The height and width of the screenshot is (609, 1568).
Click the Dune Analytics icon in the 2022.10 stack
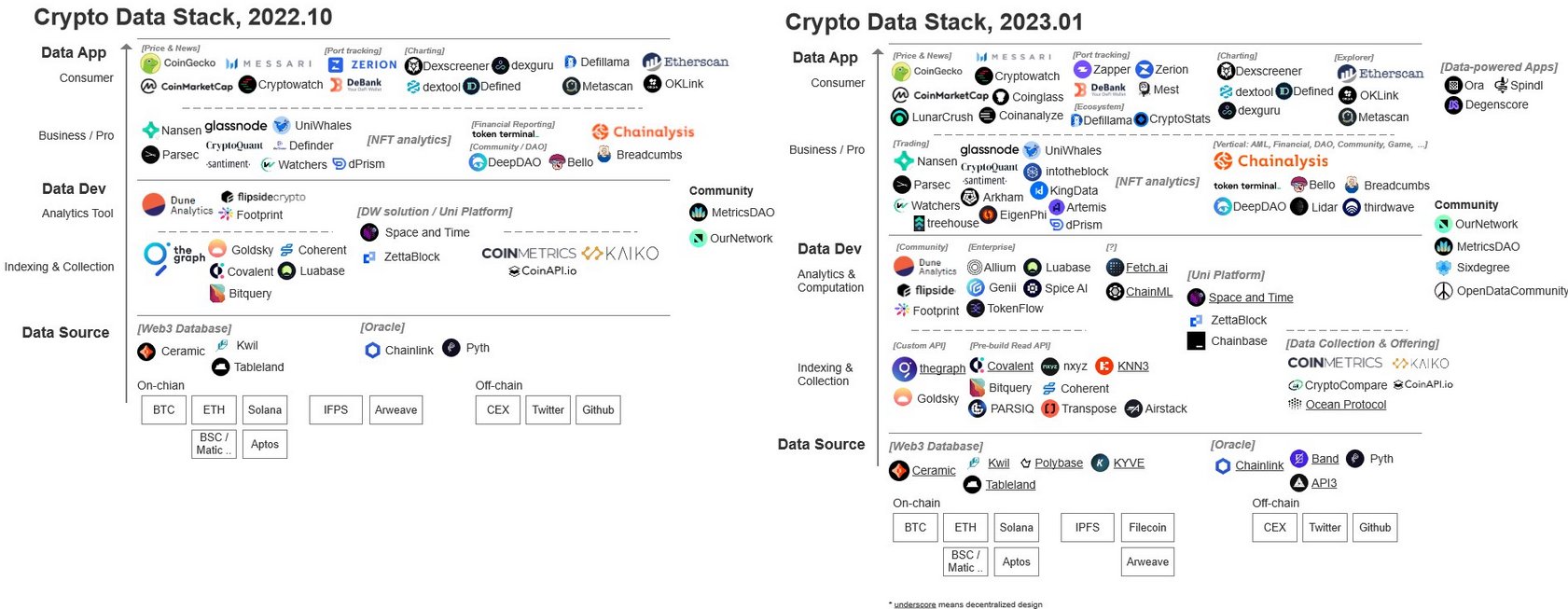click(x=154, y=204)
